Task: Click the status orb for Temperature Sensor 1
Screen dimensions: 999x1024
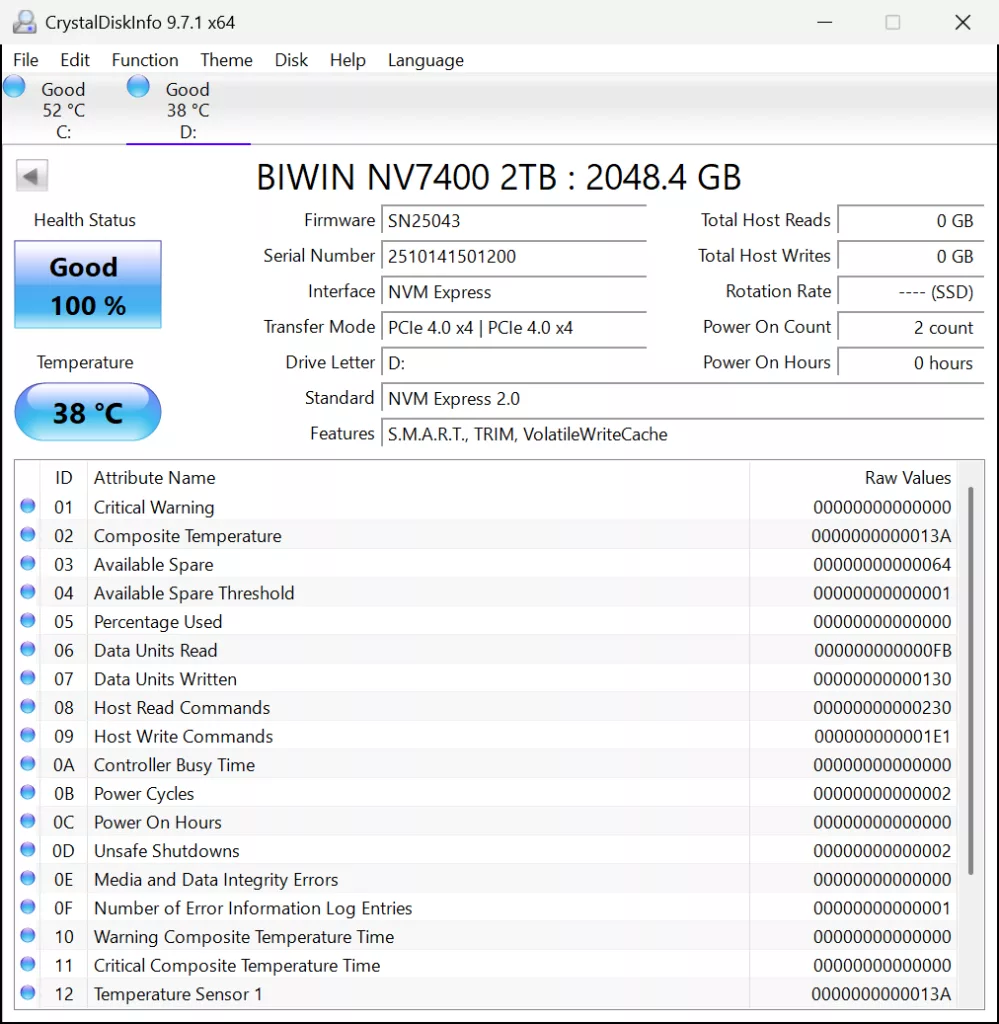Action: 27,993
